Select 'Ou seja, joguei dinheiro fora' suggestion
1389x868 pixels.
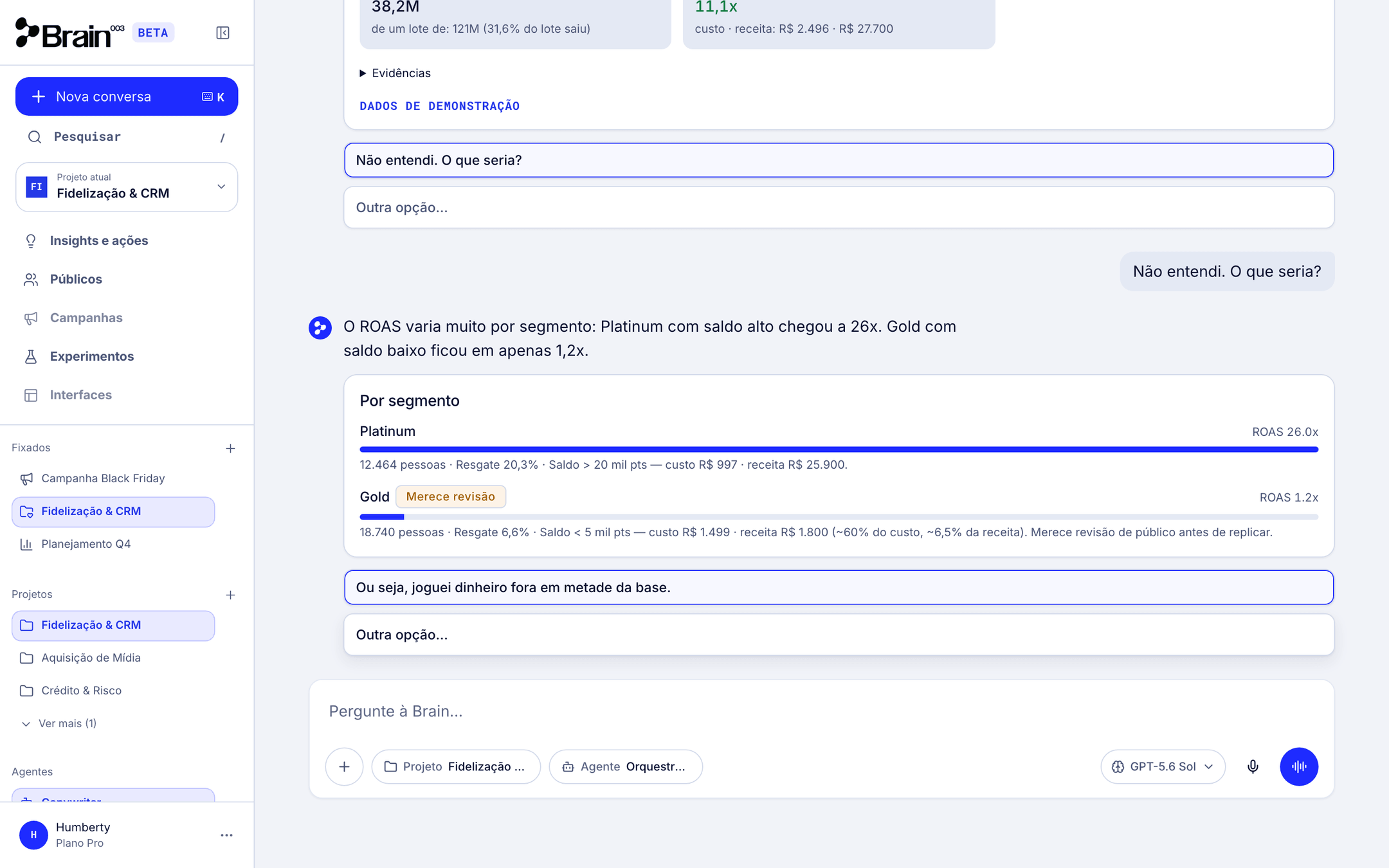(839, 588)
